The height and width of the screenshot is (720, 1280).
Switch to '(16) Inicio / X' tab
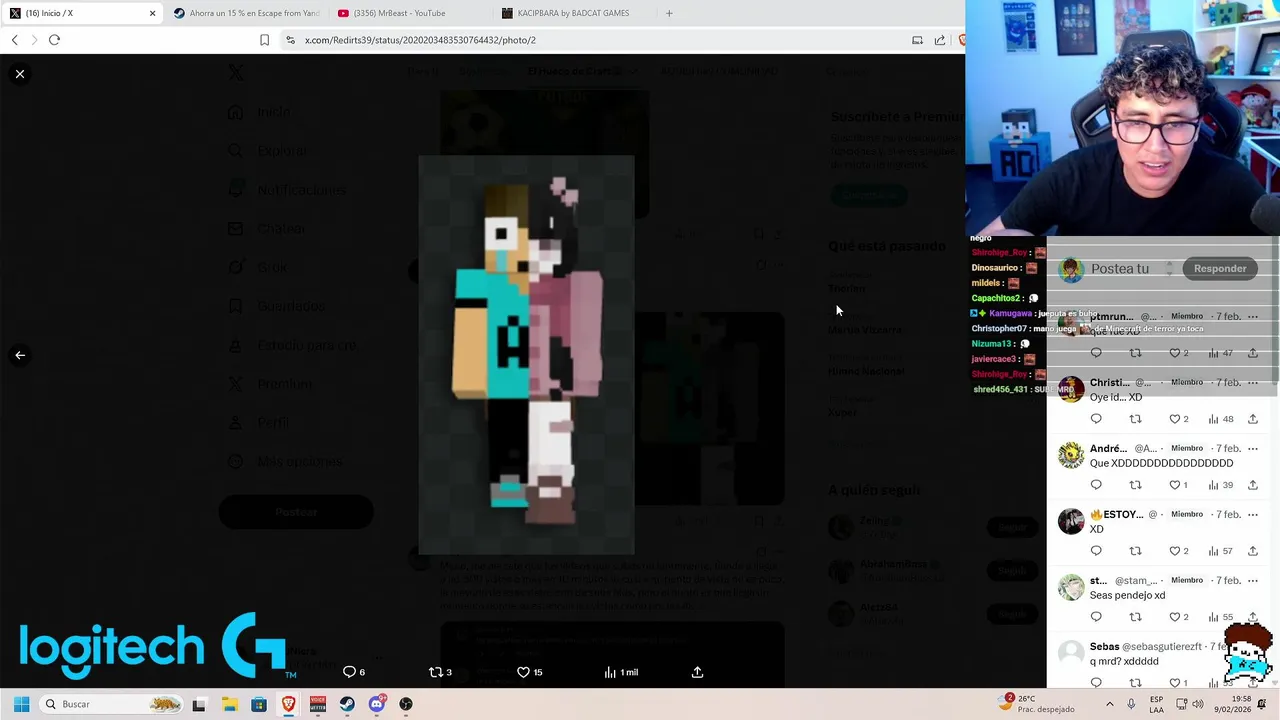click(x=80, y=13)
